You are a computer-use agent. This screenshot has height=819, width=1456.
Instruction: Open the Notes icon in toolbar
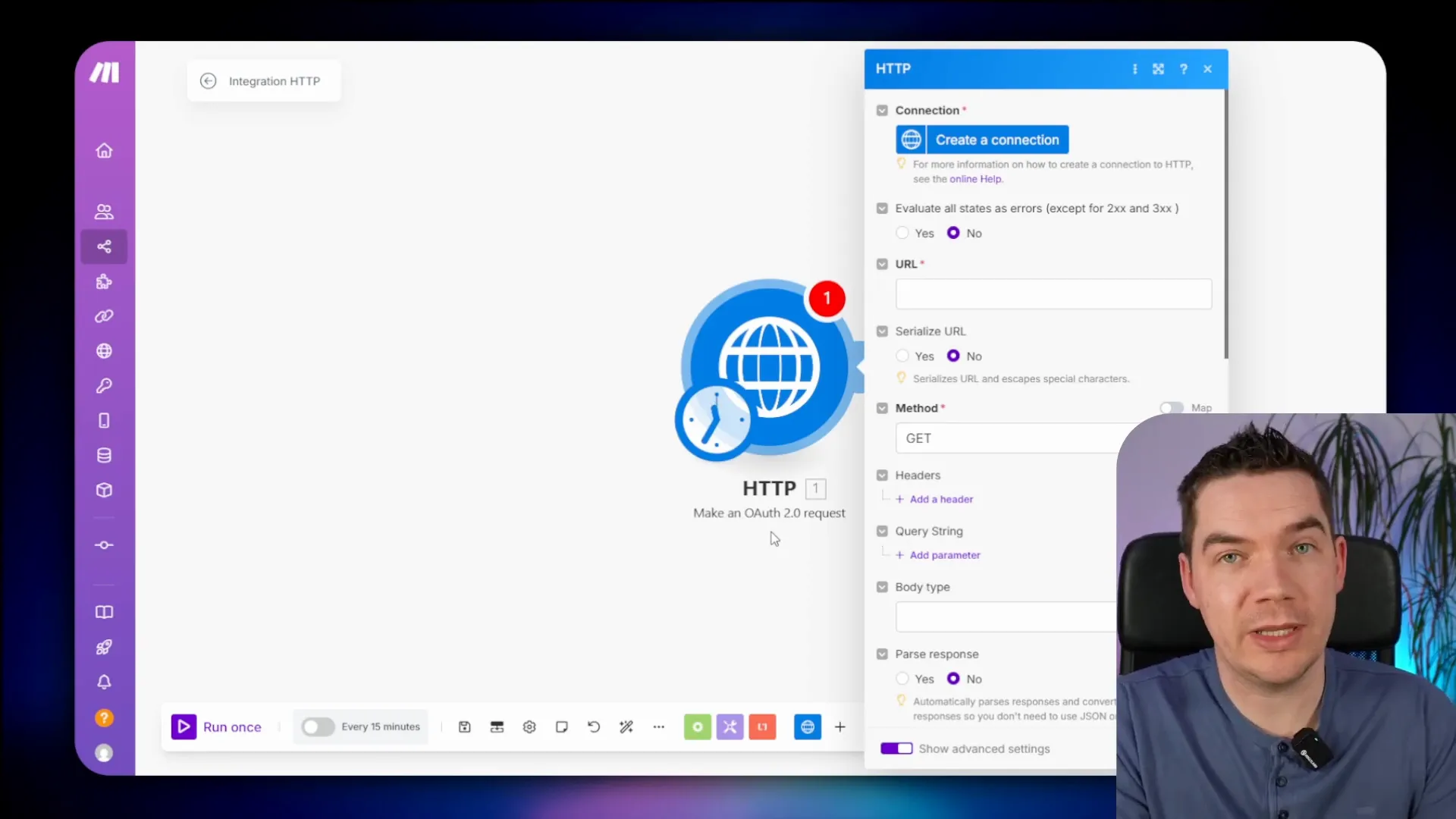coord(561,726)
